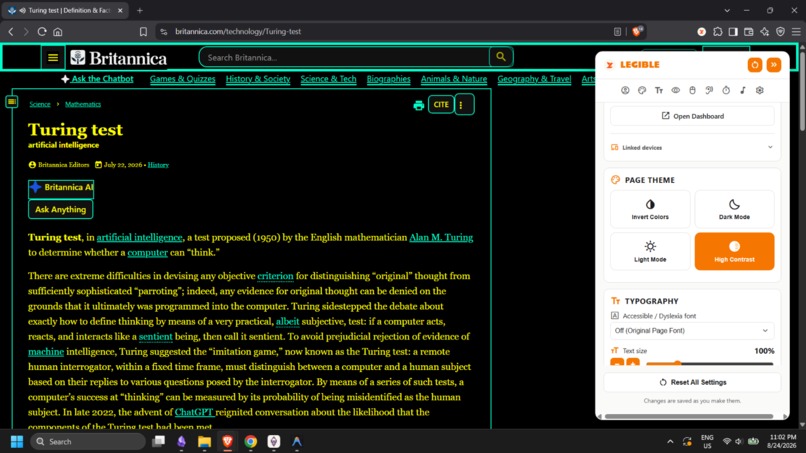
Task: Go to browser home page icon
Action: coord(58,32)
